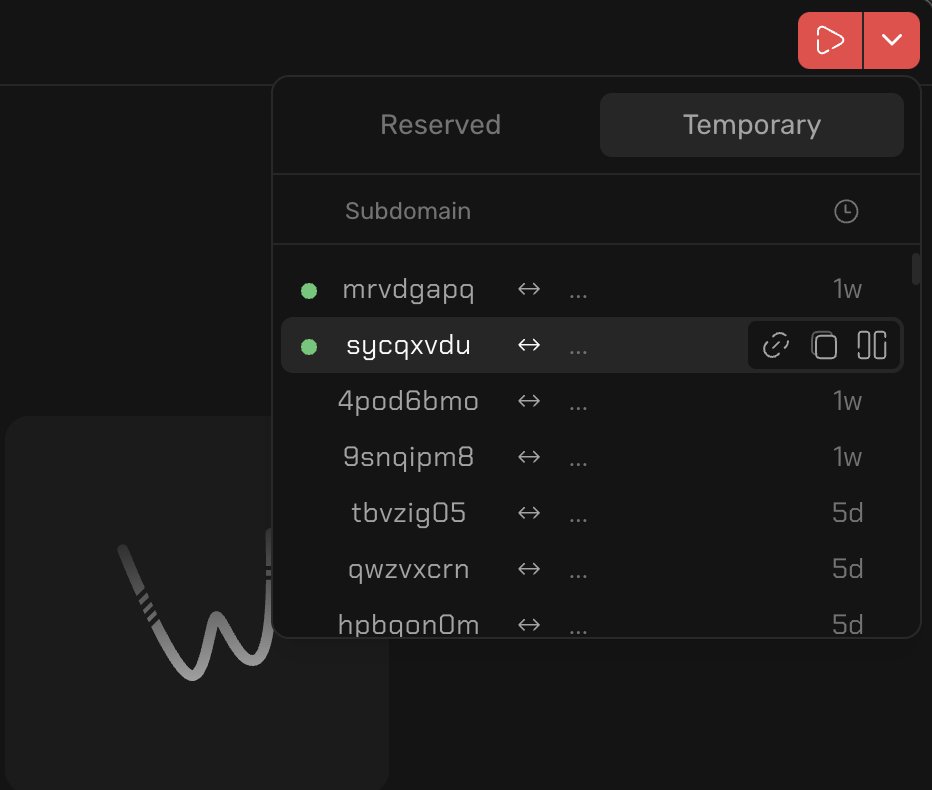Select the 9snqipm8 subdomain entry
This screenshot has height=790, width=932.
click(x=408, y=458)
